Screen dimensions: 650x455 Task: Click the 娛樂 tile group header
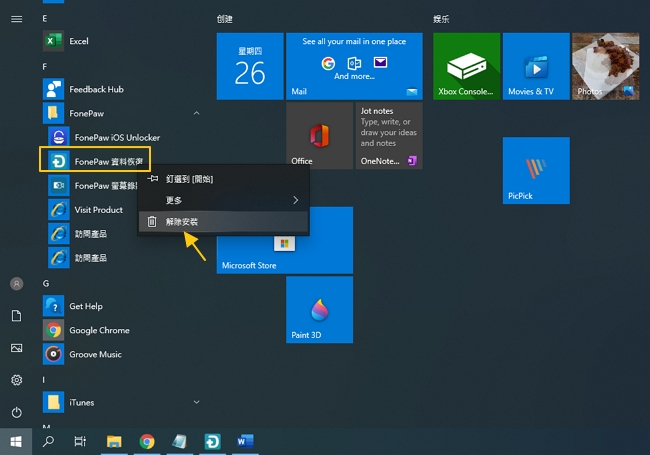(441, 19)
